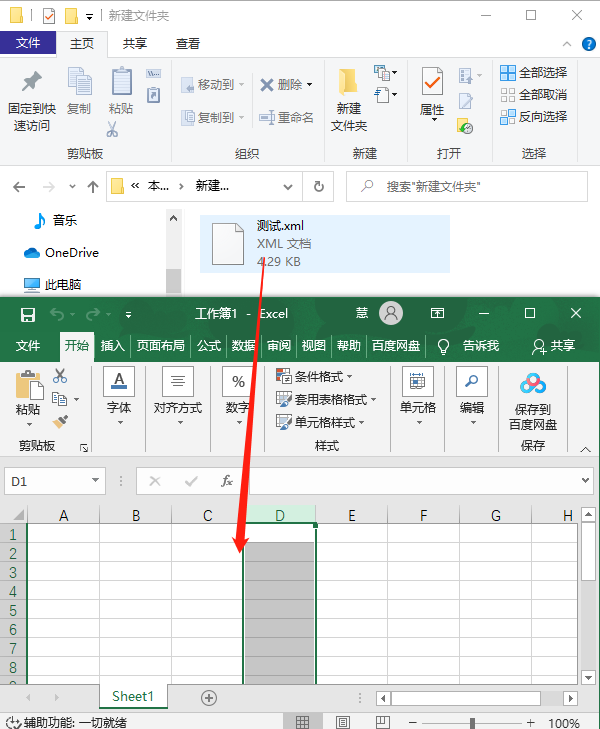The height and width of the screenshot is (729, 600).
Task: Click the Excel save icon in title bar
Action: [28, 314]
